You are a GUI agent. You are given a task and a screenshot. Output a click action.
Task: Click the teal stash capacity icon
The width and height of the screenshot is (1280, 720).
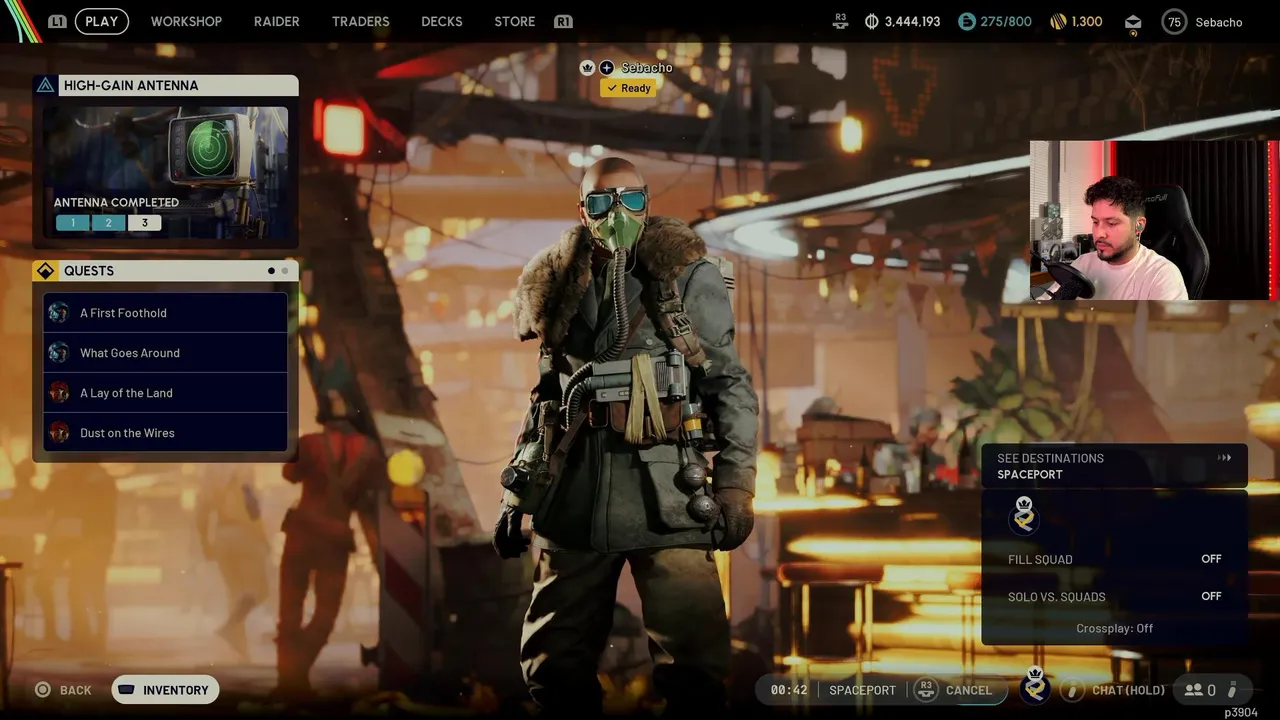pos(966,21)
